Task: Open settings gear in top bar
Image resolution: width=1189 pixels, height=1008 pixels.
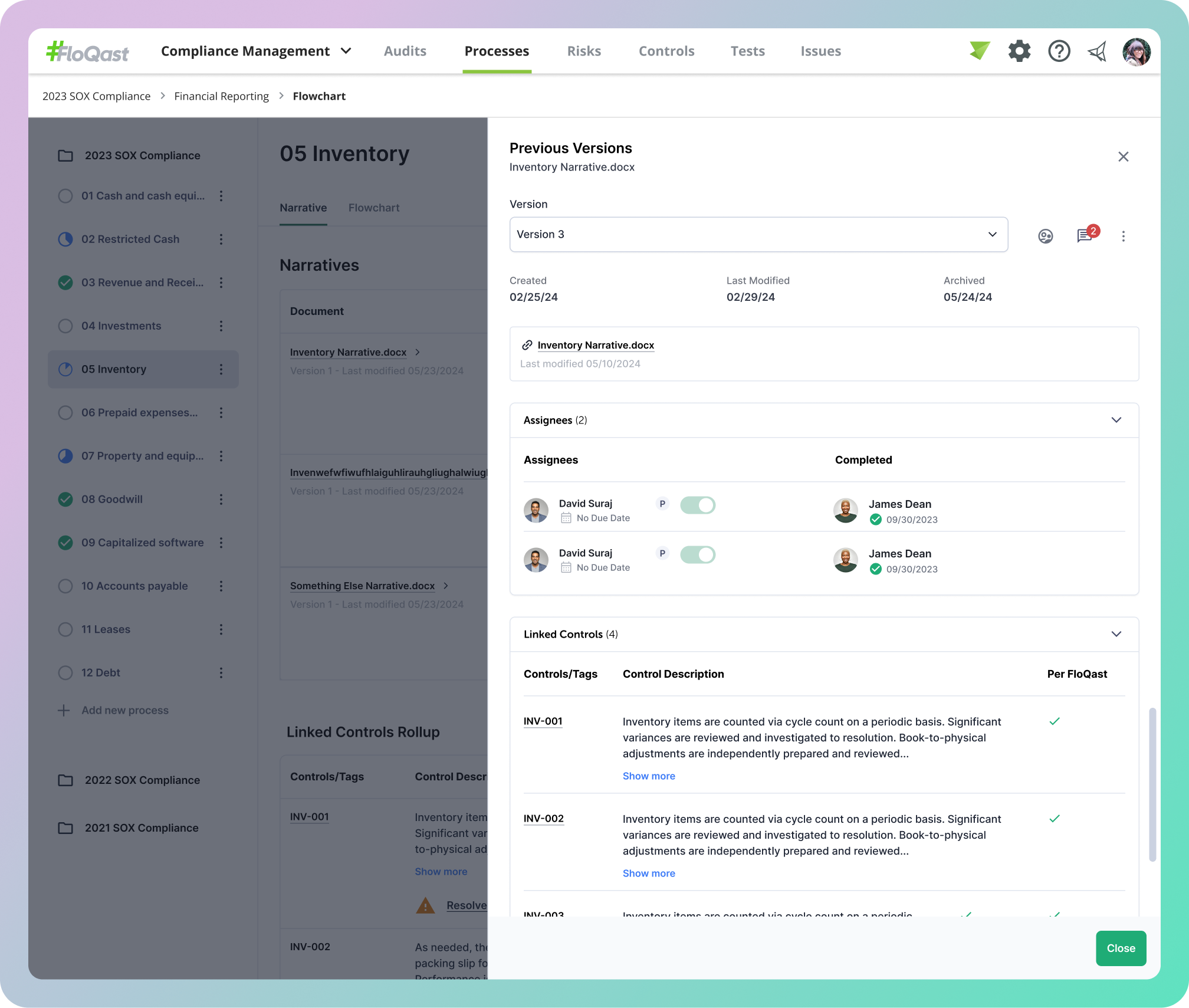Action: click(x=1019, y=51)
